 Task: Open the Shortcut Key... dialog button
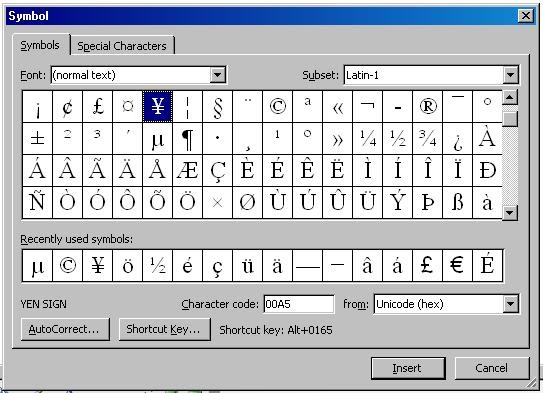coord(164,329)
